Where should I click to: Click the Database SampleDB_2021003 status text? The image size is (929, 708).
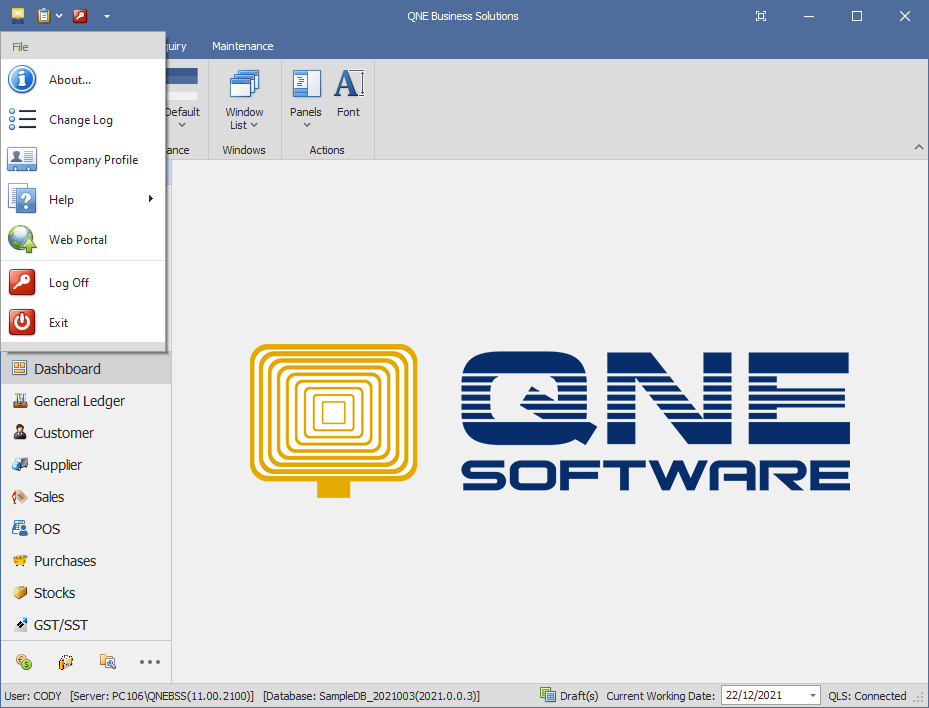371,696
